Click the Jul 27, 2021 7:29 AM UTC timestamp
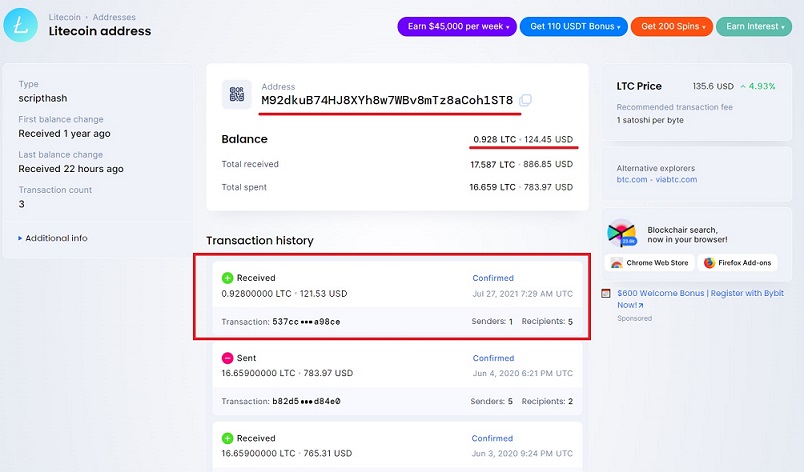This screenshot has height=472, width=804. (522, 294)
